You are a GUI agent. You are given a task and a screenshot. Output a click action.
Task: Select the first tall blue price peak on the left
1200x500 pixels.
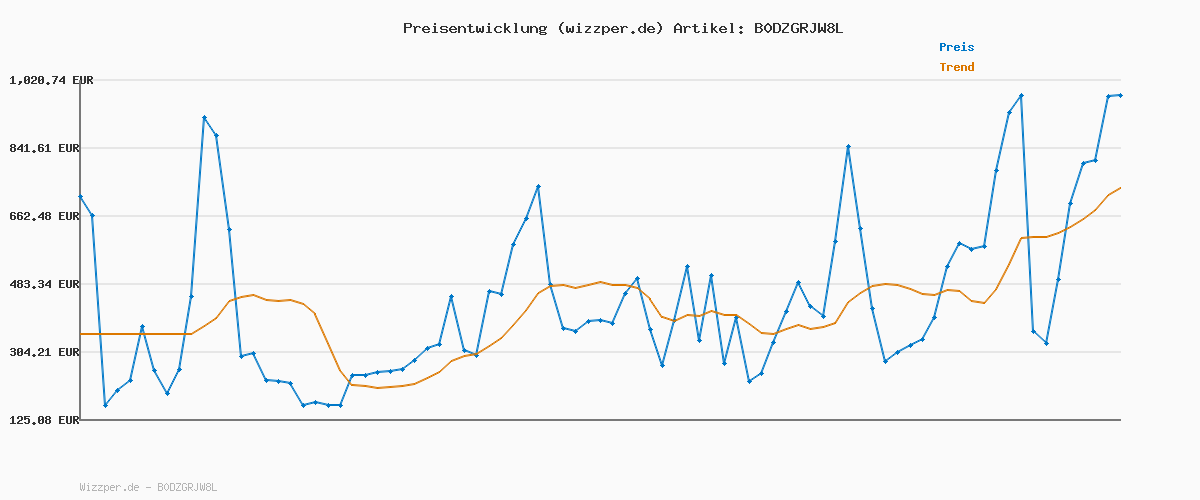204,118
